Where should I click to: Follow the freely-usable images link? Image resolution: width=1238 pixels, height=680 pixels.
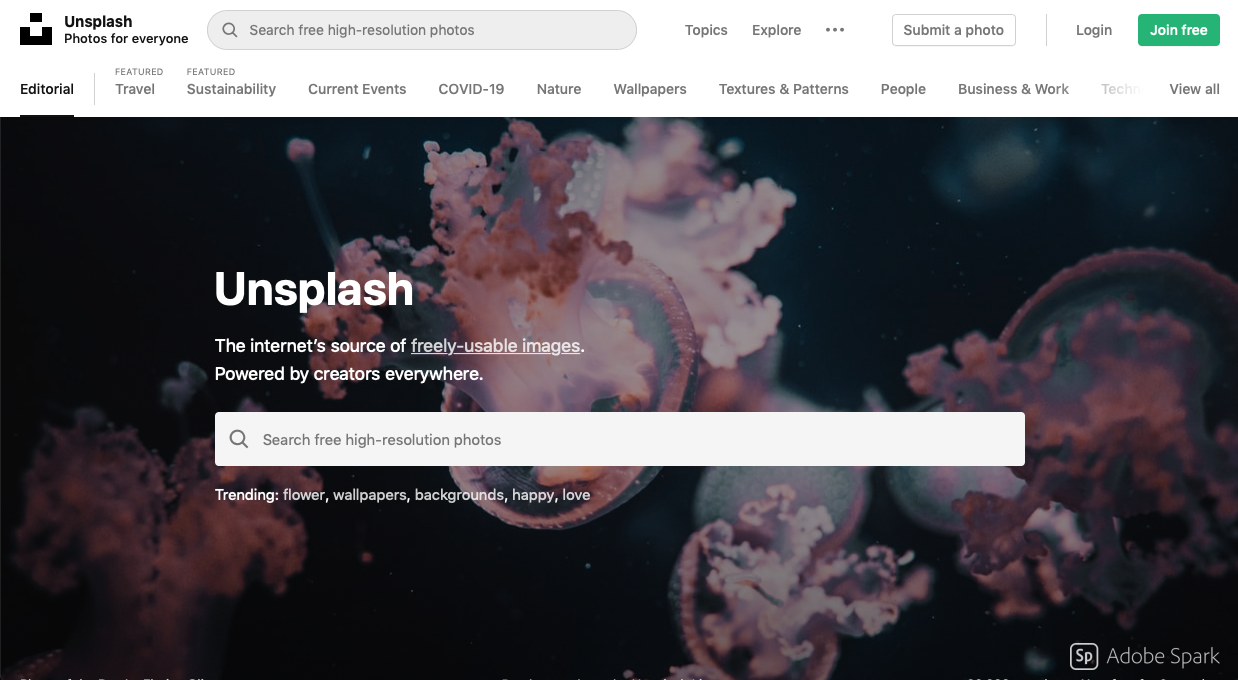click(x=495, y=346)
